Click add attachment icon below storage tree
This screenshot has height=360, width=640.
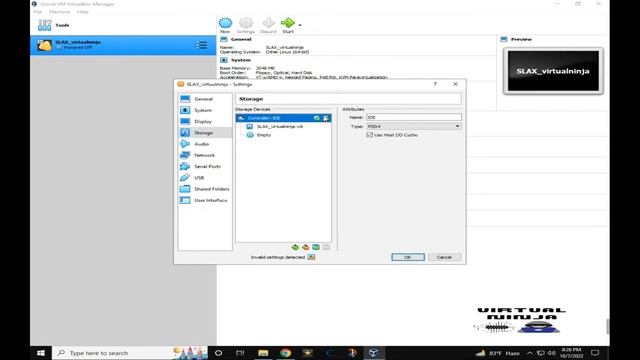click(316, 247)
